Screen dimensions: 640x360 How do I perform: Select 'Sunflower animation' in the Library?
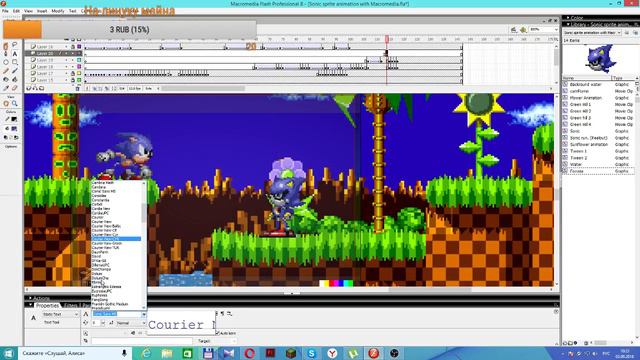click(589, 144)
